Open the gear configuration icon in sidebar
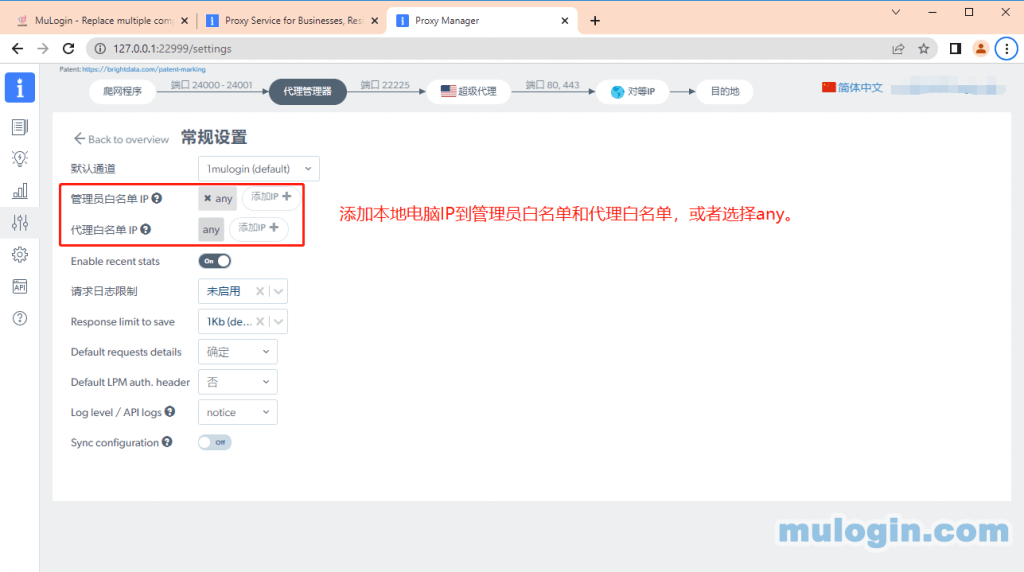This screenshot has width=1024, height=572. (19, 255)
